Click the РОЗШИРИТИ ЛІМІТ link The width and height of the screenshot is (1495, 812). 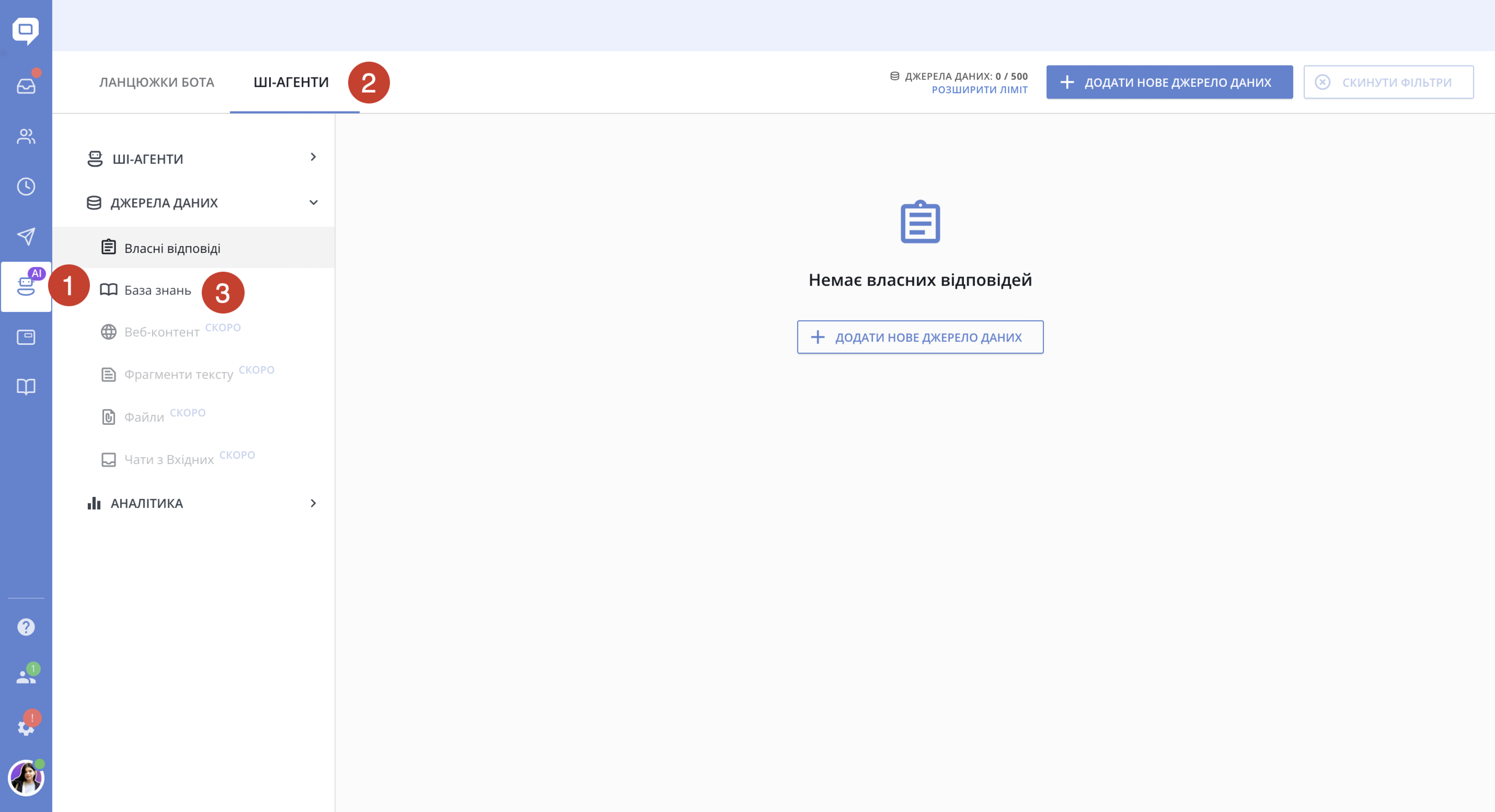[x=980, y=90]
